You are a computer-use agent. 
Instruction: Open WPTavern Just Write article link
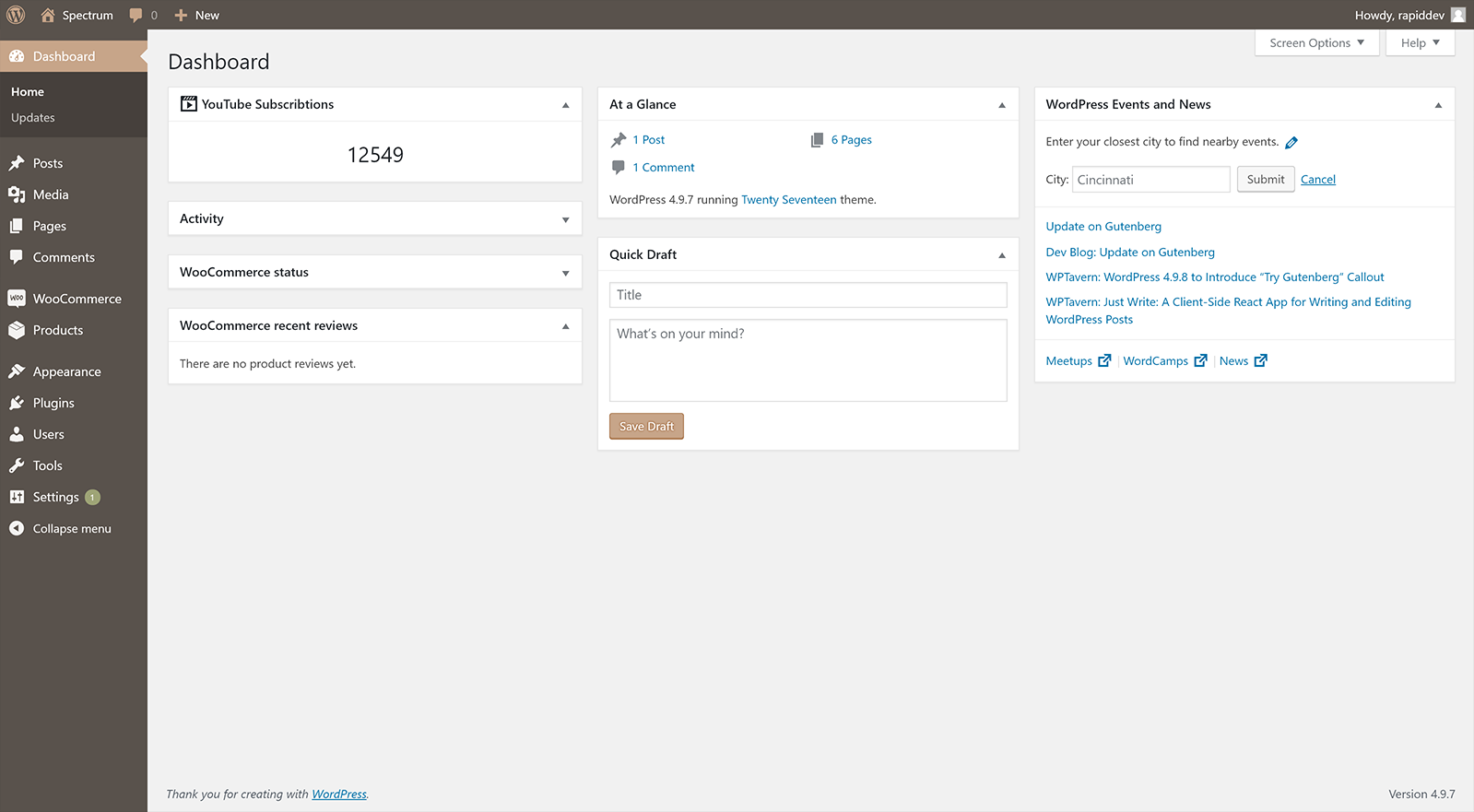(1228, 311)
